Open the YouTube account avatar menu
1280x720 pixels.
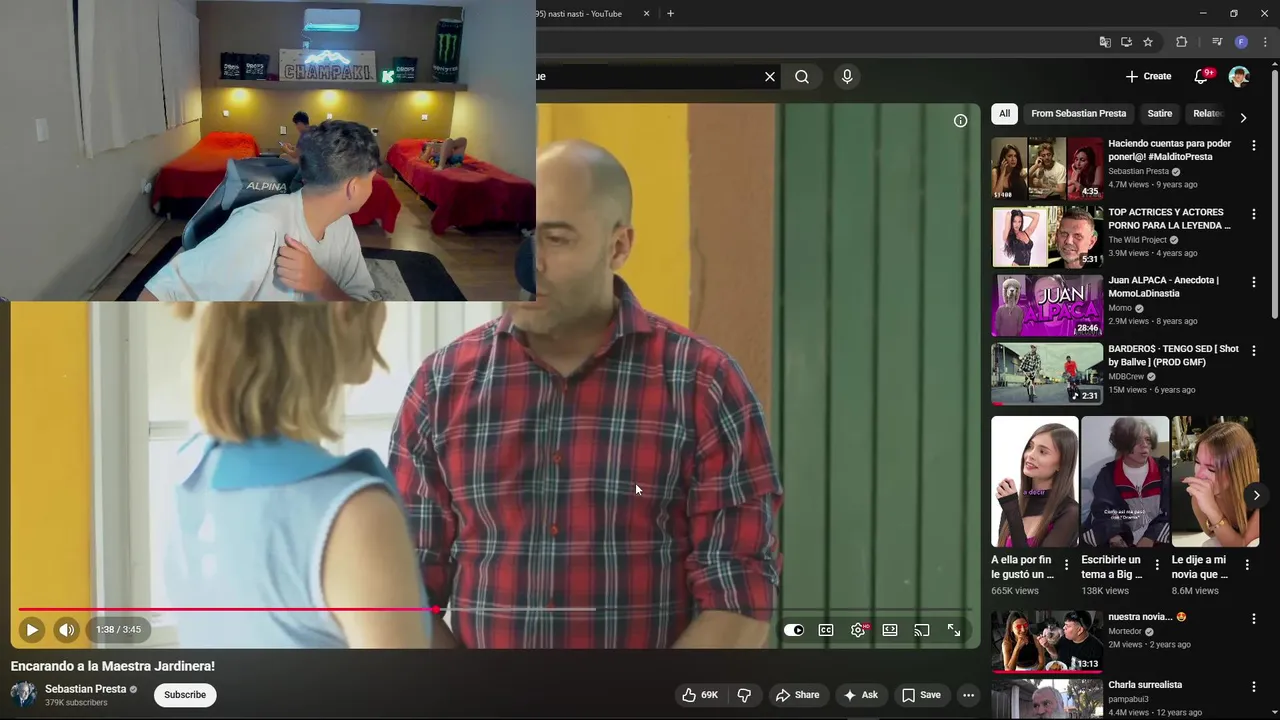pyautogui.click(x=1239, y=77)
